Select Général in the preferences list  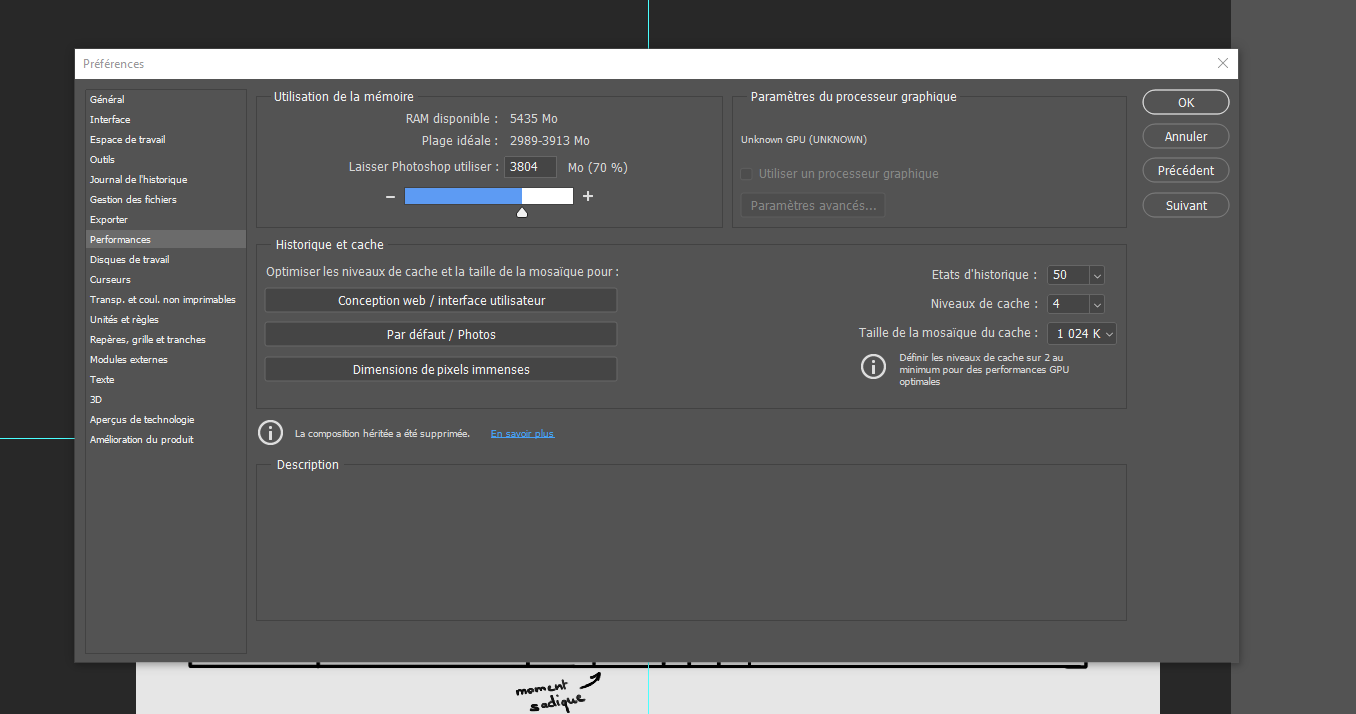point(107,100)
